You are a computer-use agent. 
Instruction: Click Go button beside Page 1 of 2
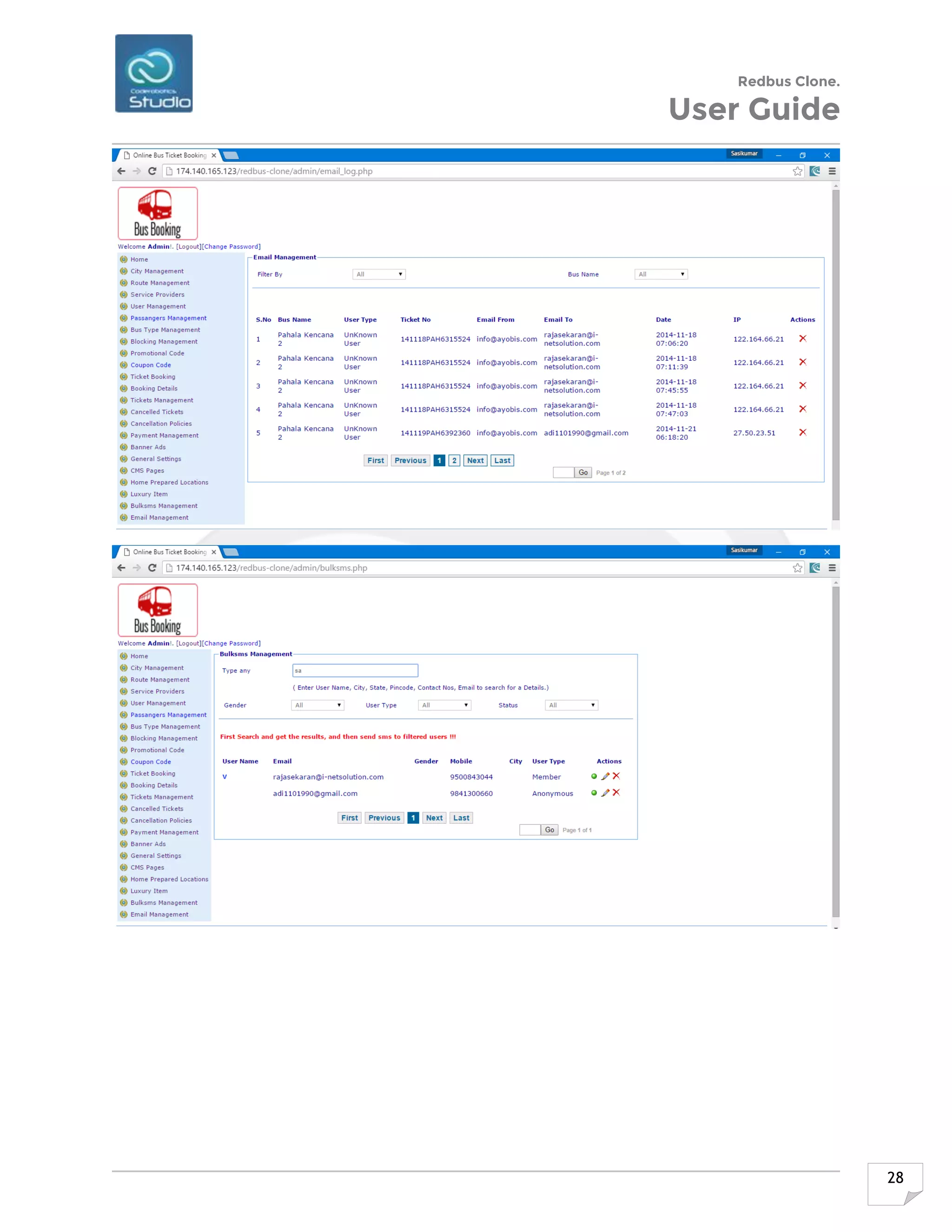[583, 473]
